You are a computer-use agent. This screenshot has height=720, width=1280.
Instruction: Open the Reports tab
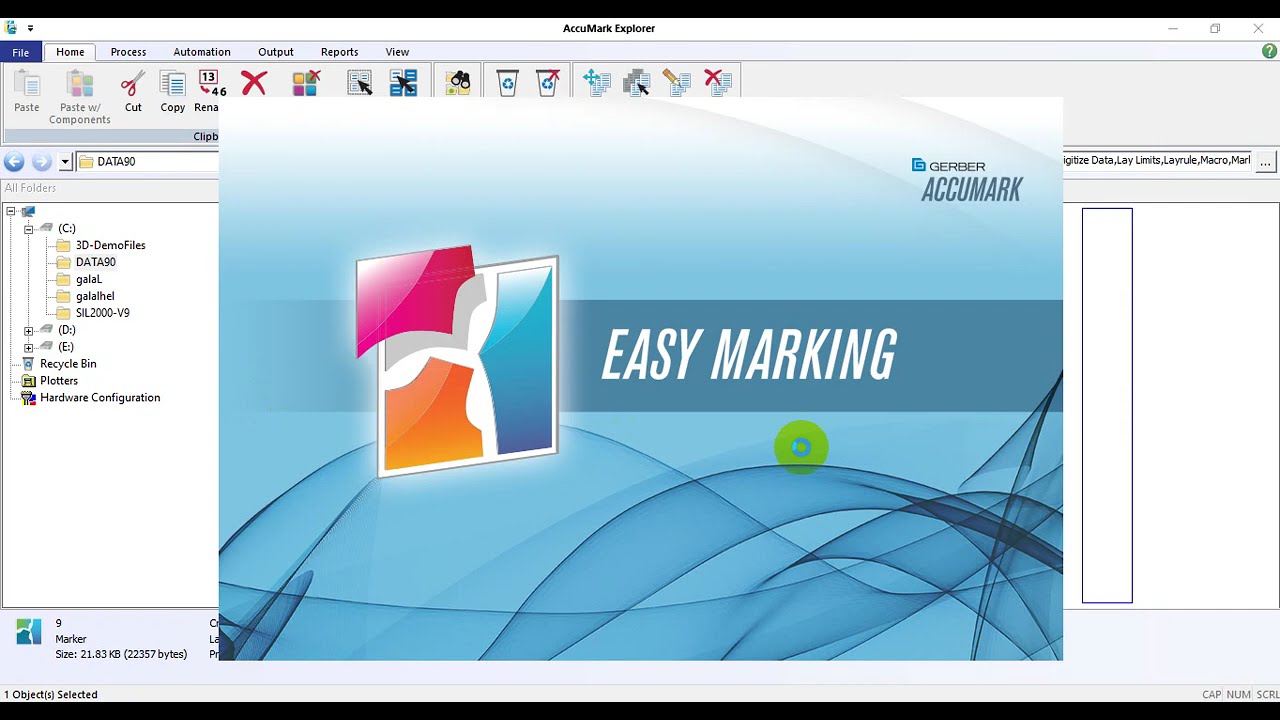point(339,52)
